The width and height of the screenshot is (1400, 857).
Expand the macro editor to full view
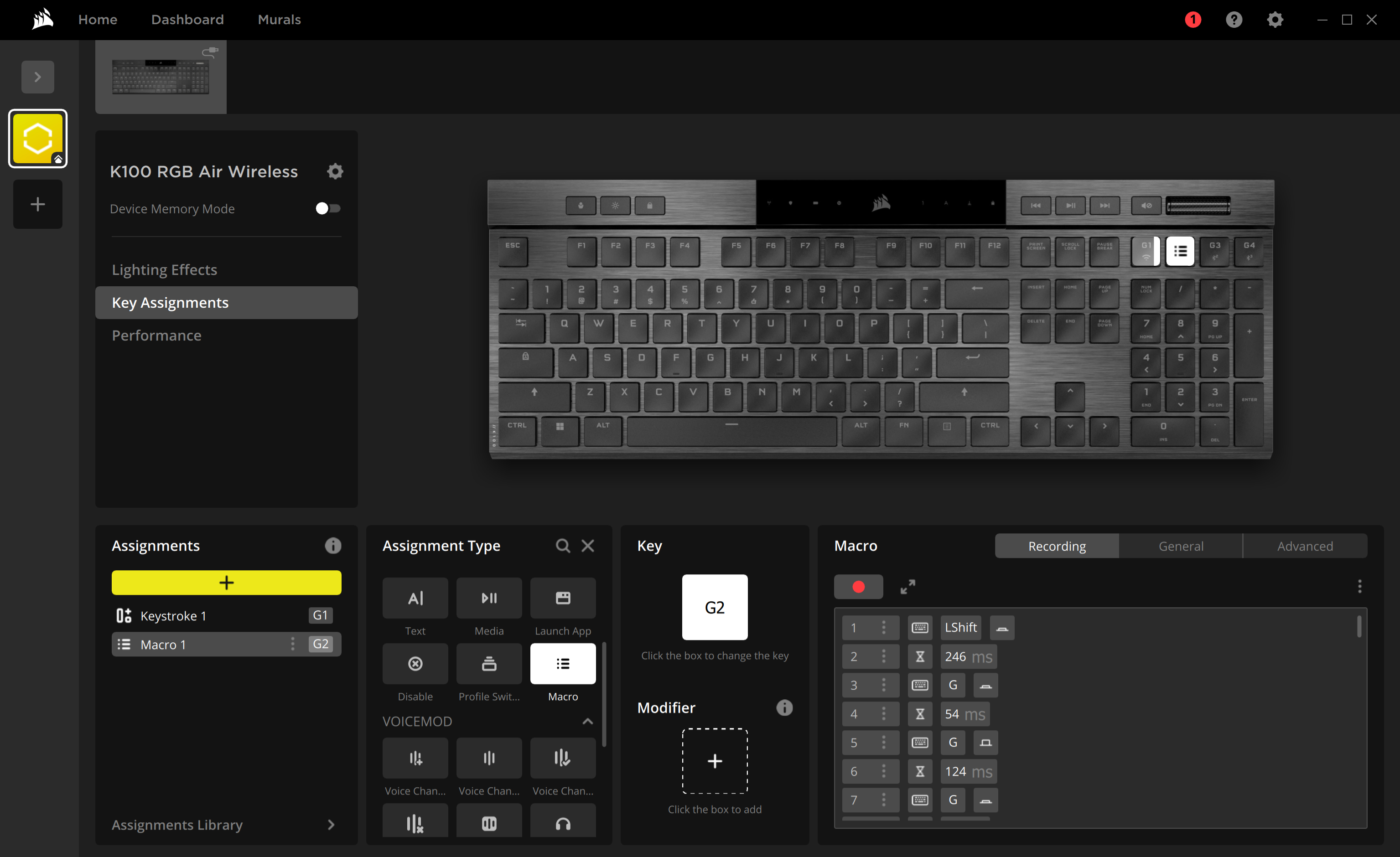(907, 586)
